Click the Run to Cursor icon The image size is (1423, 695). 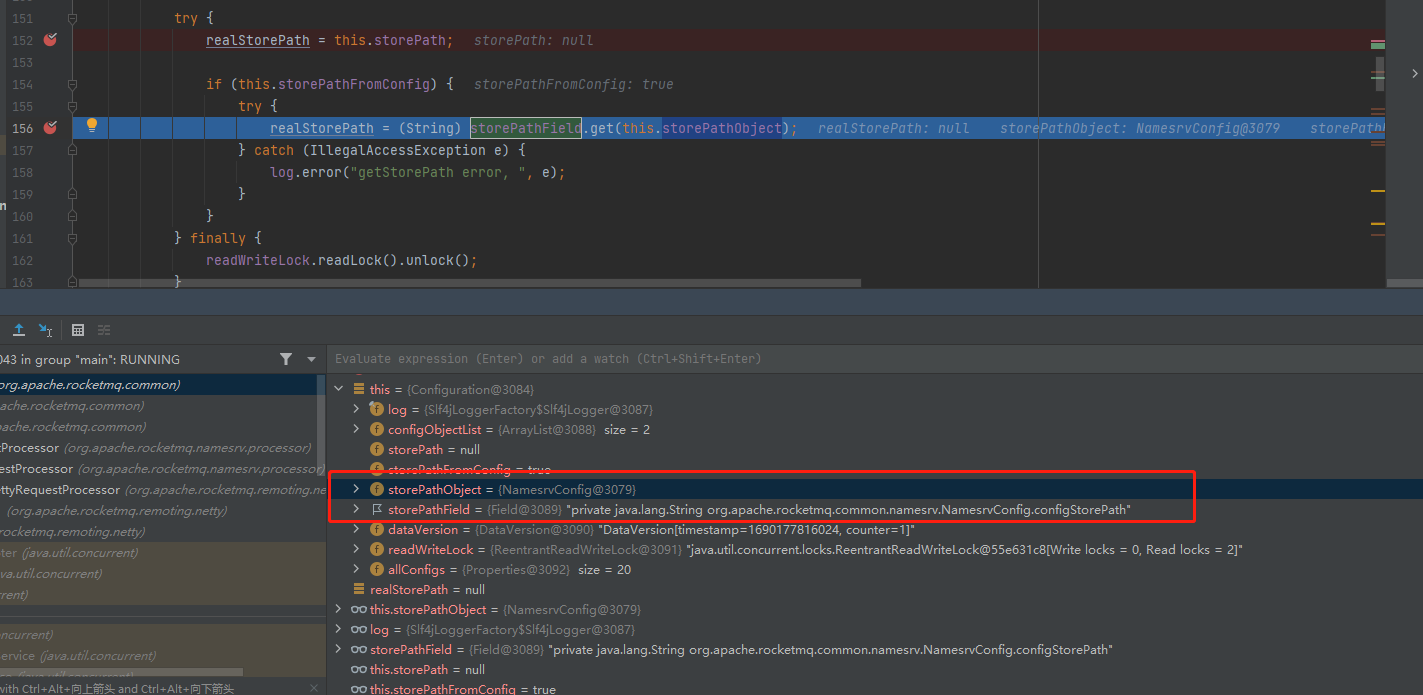(45, 329)
